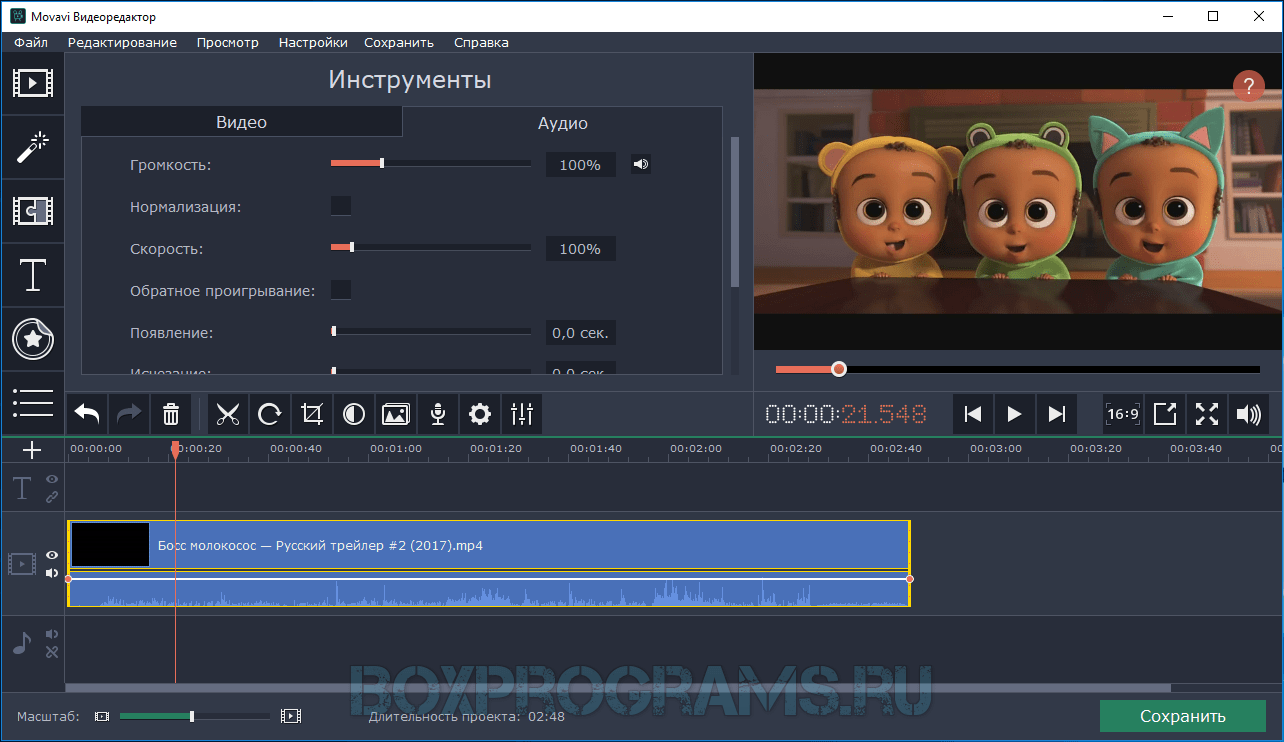Open the Файл menu
1284x742 pixels.
[31, 42]
